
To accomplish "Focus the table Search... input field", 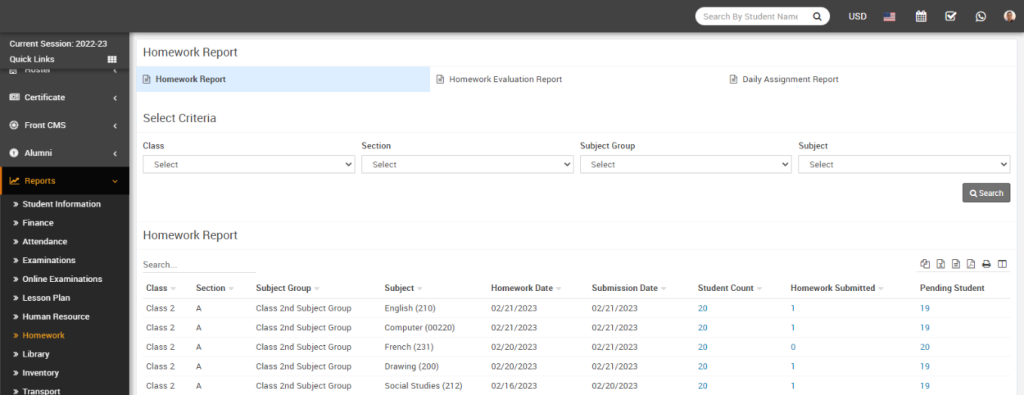I will tap(199, 265).
